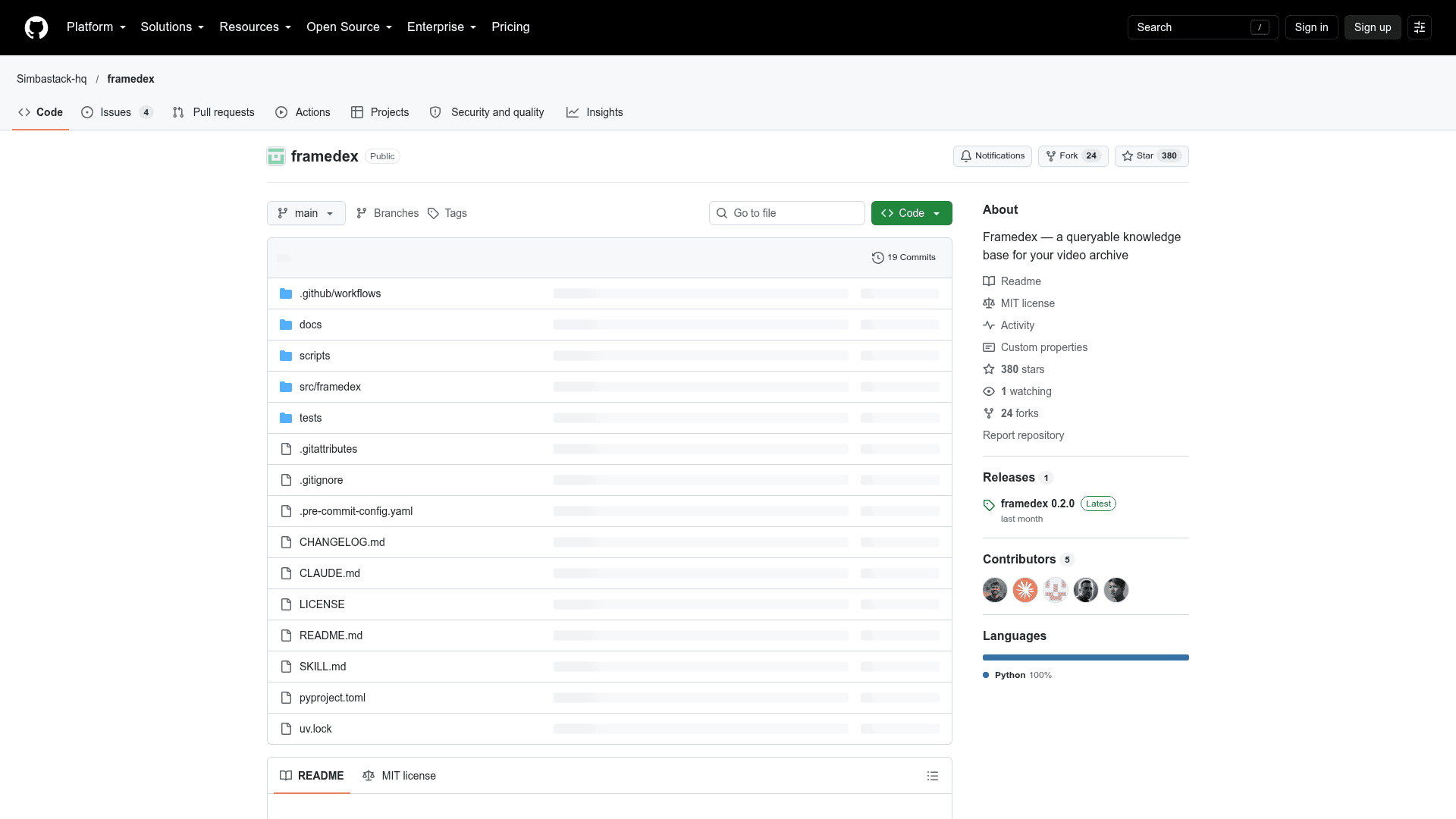Open the Activity link in About
The height and width of the screenshot is (819, 1456).
click(1017, 325)
